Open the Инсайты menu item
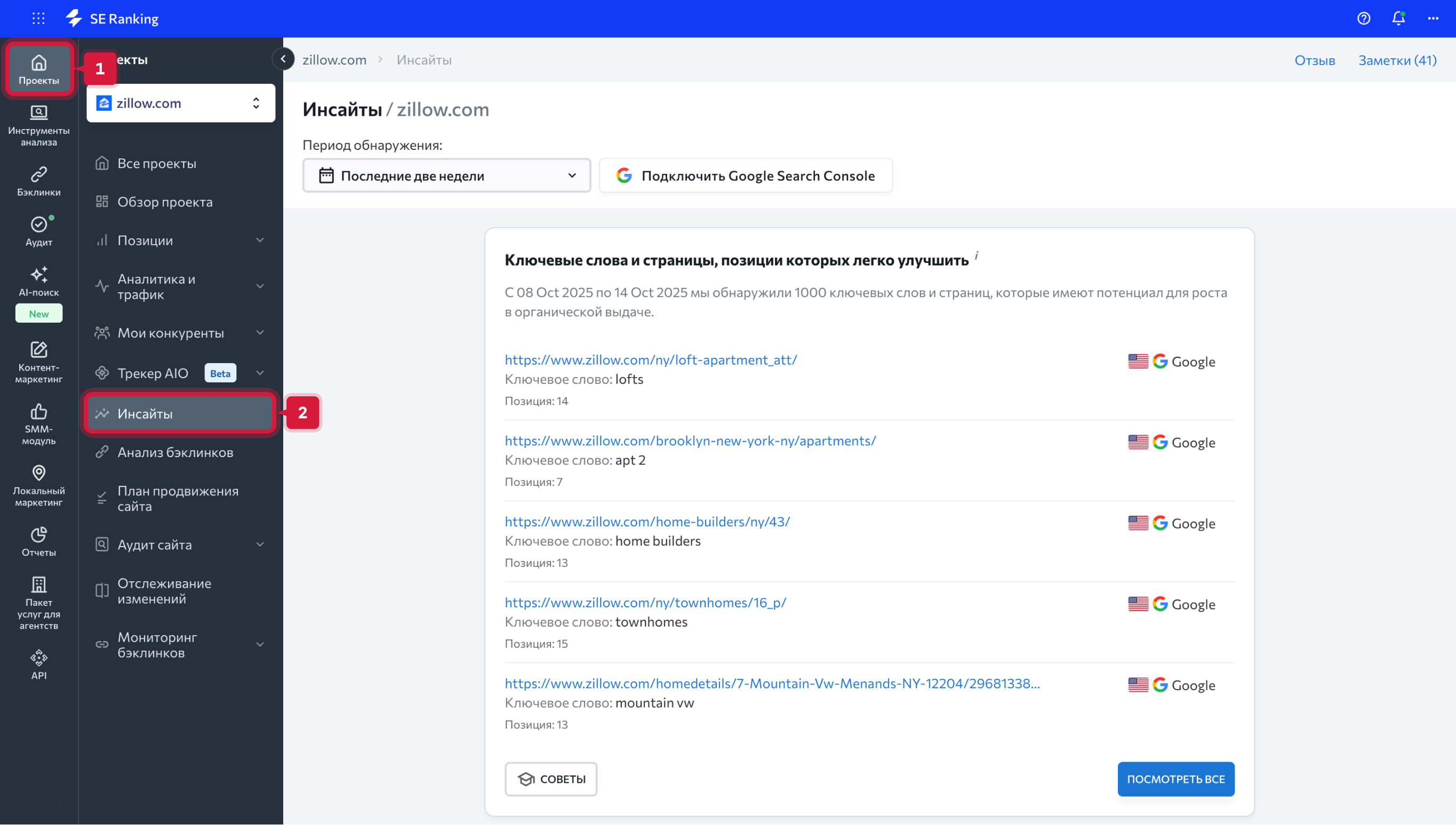 coord(180,413)
